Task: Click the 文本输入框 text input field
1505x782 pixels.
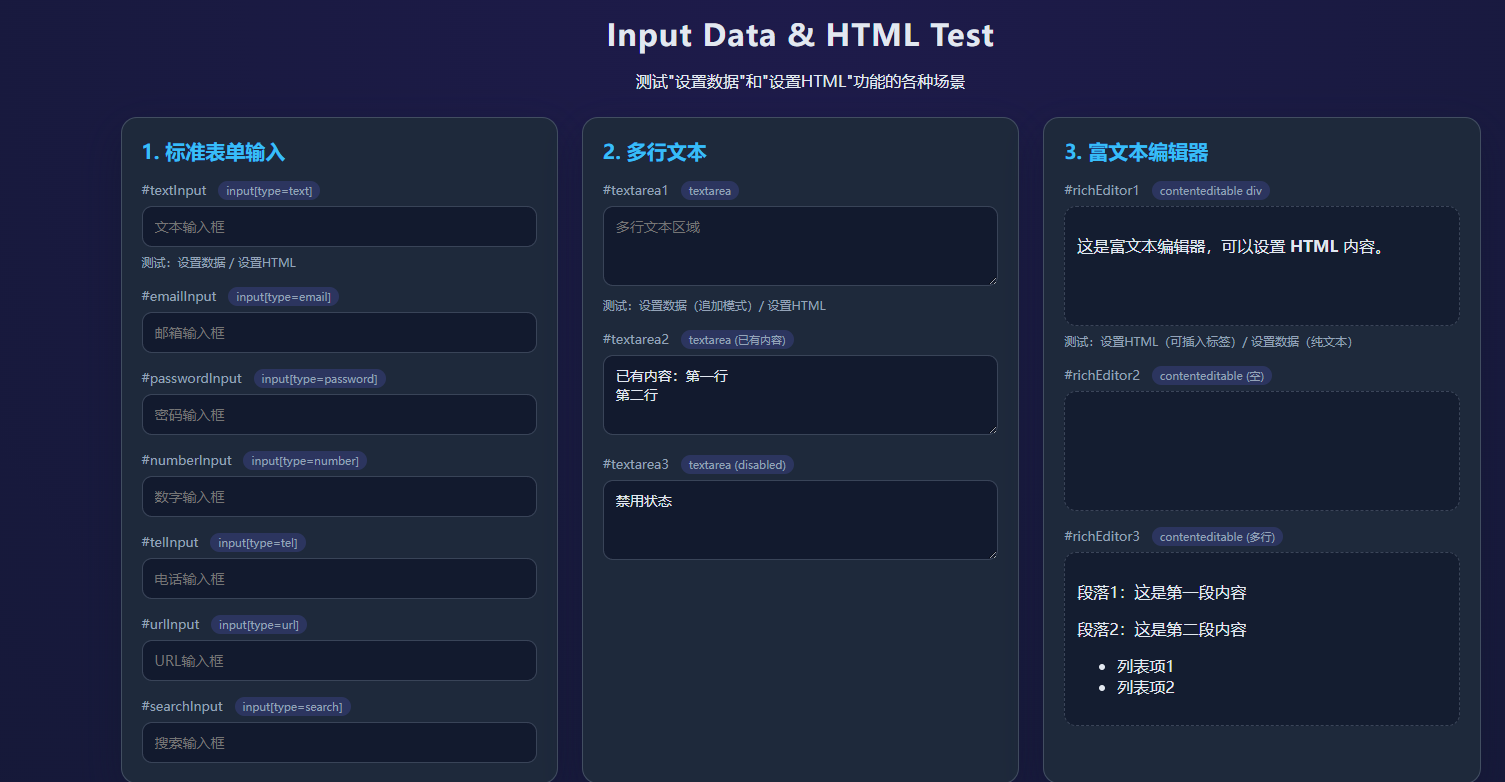Action: pos(339,227)
